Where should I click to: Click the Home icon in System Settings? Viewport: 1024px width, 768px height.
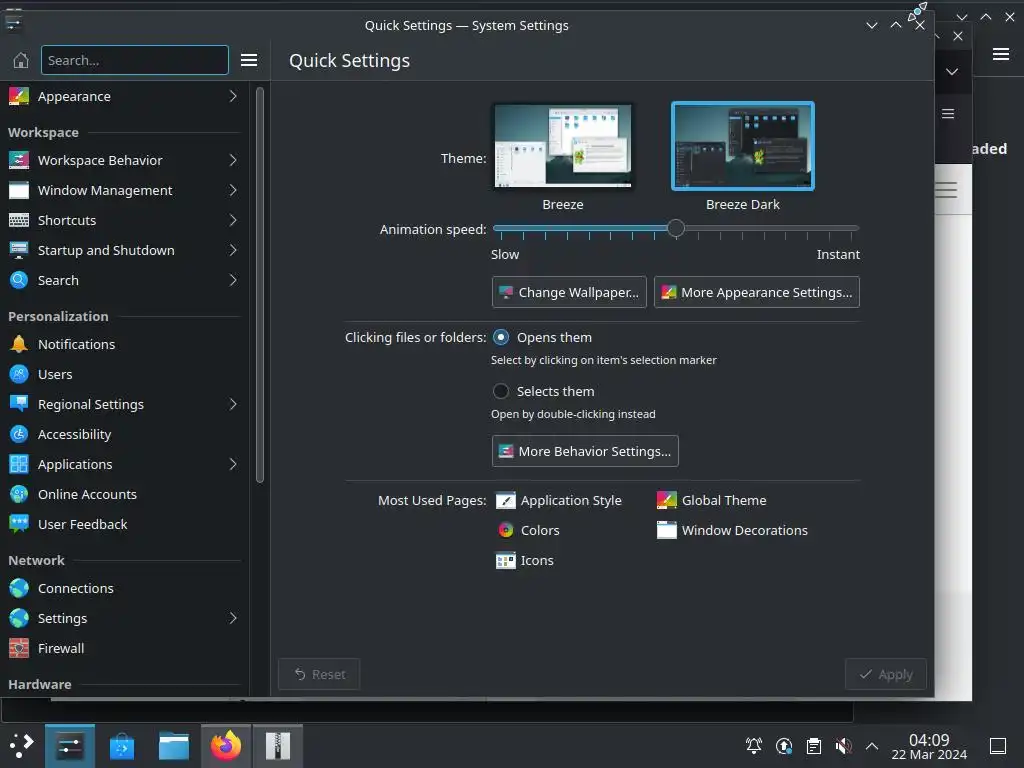point(21,60)
